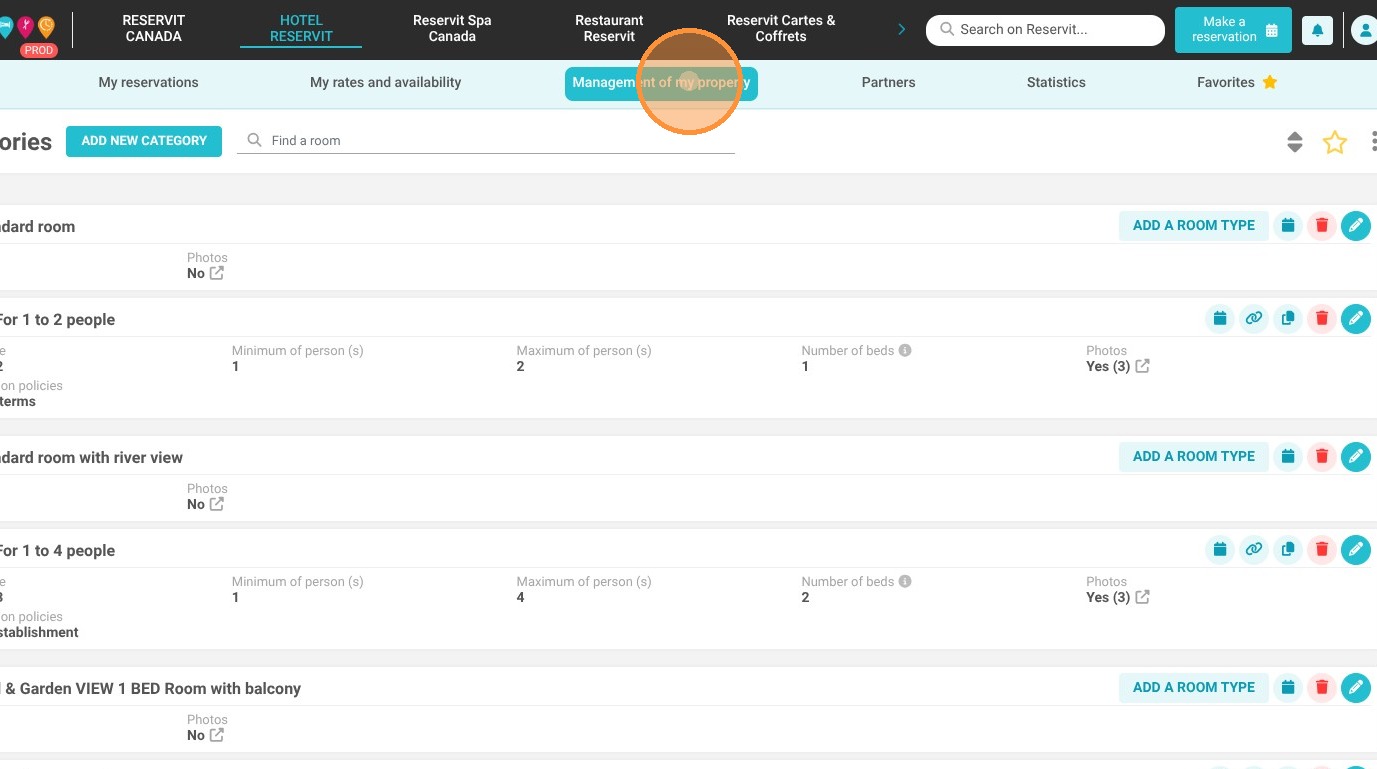Add a room type to Standard room
Viewport: 1377px width, 769px height.
1193,226
